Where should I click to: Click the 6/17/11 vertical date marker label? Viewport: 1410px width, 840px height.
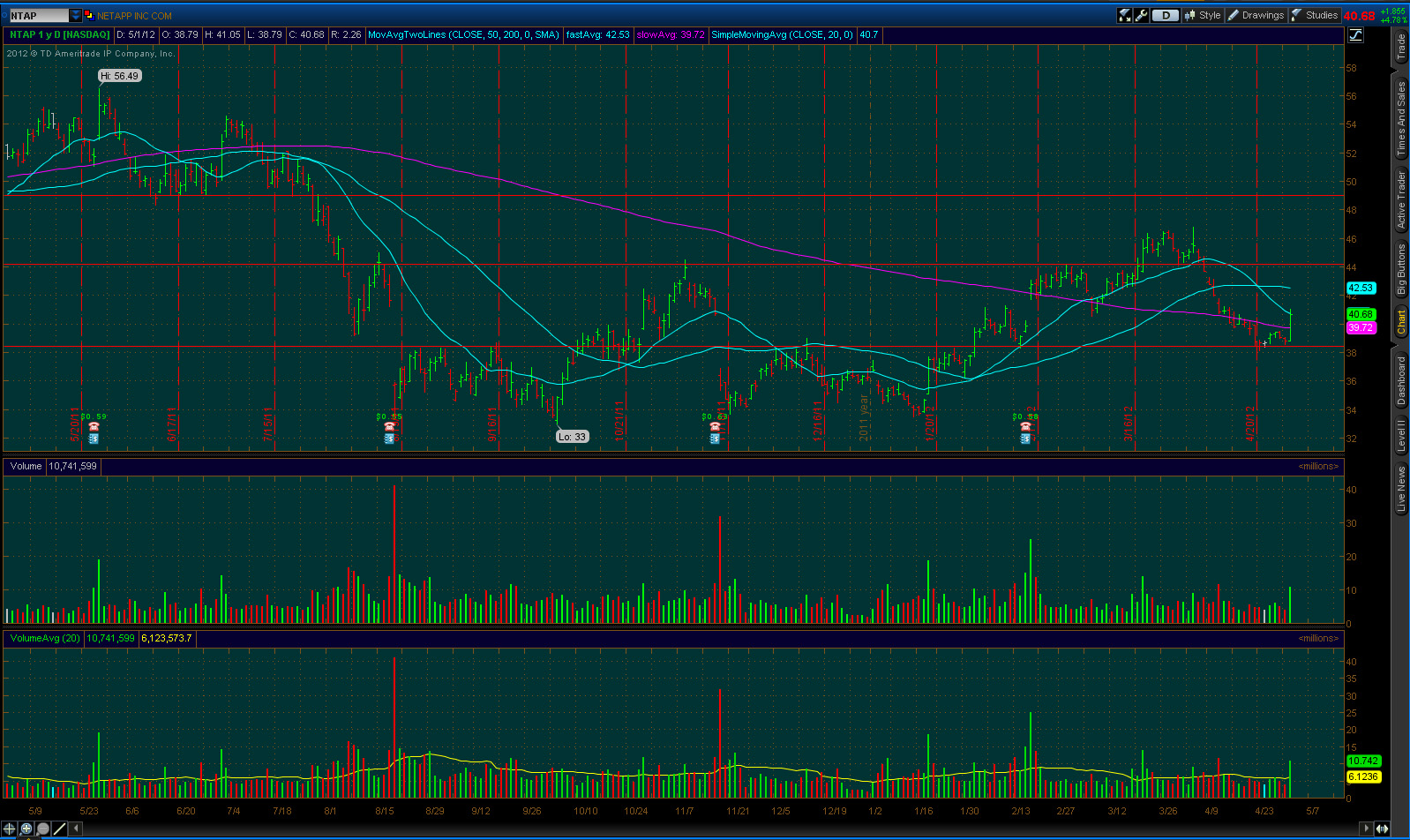(x=173, y=424)
